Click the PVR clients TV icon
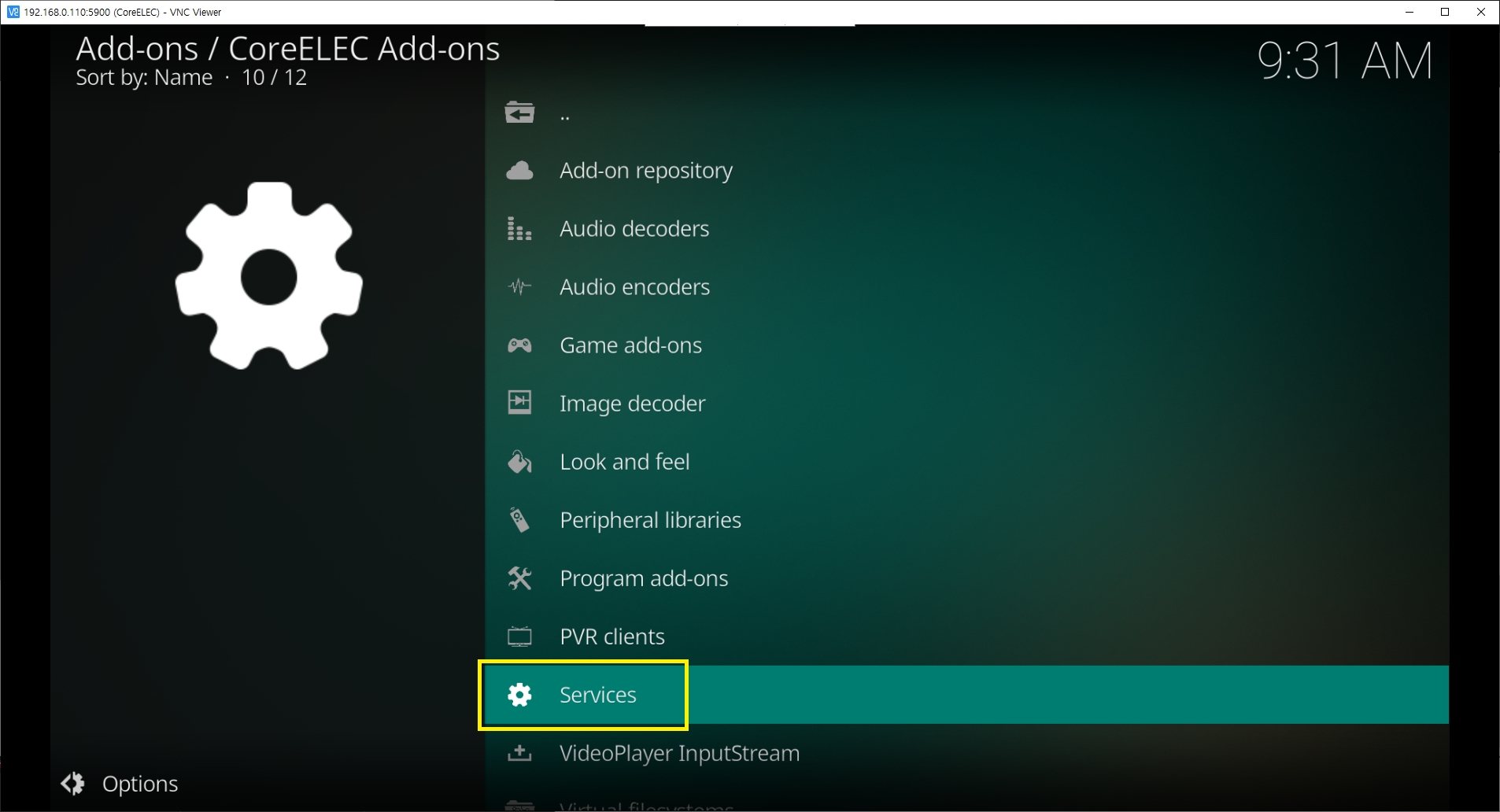The height and width of the screenshot is (812, 1500). click(x=519, y=637)
